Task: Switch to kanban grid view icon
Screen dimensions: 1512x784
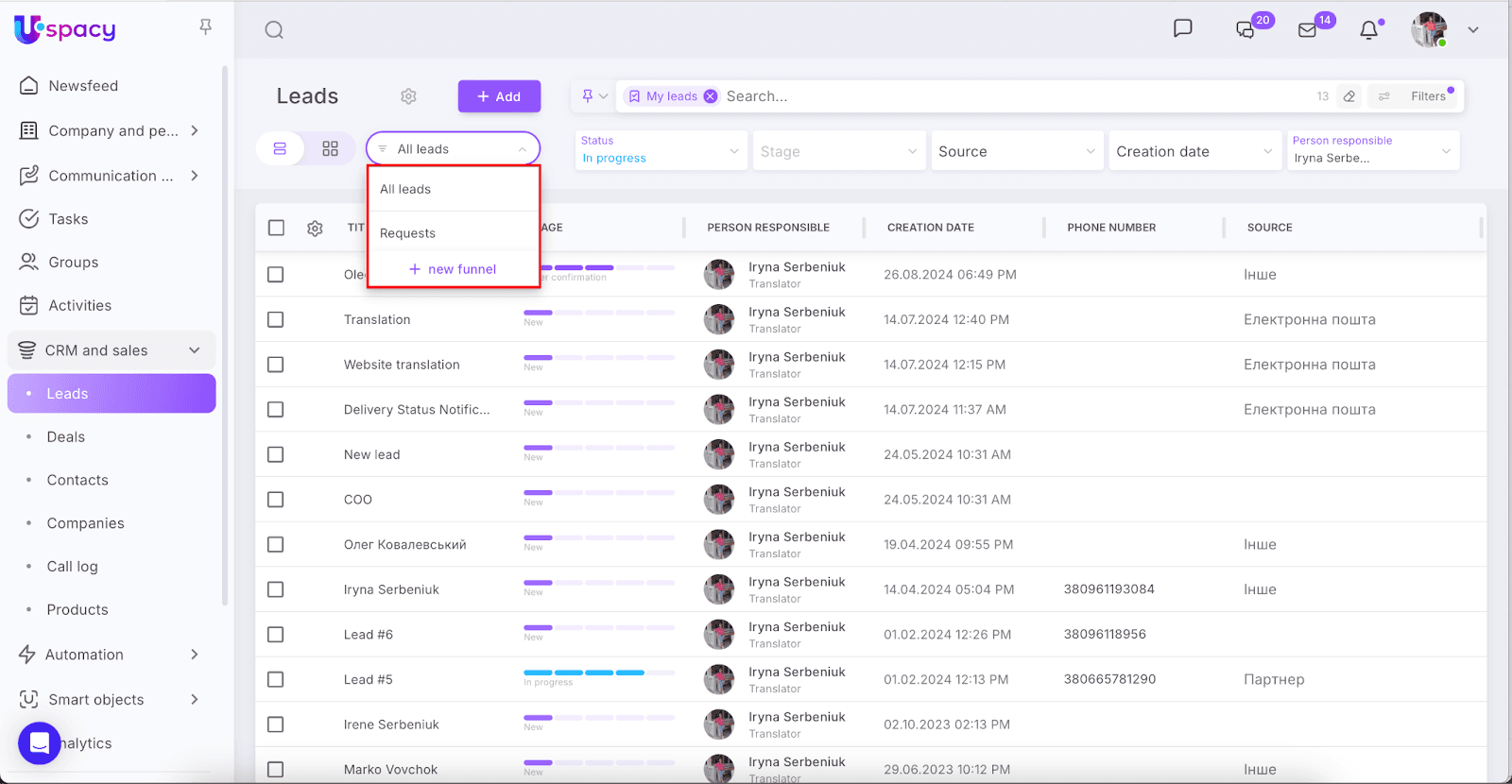Action: (x=330, y=149)
